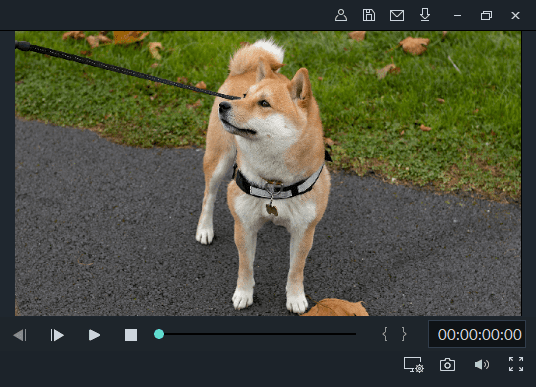The image size is (536, 387).
Task: Step back to previous frame
Action: 20,335
